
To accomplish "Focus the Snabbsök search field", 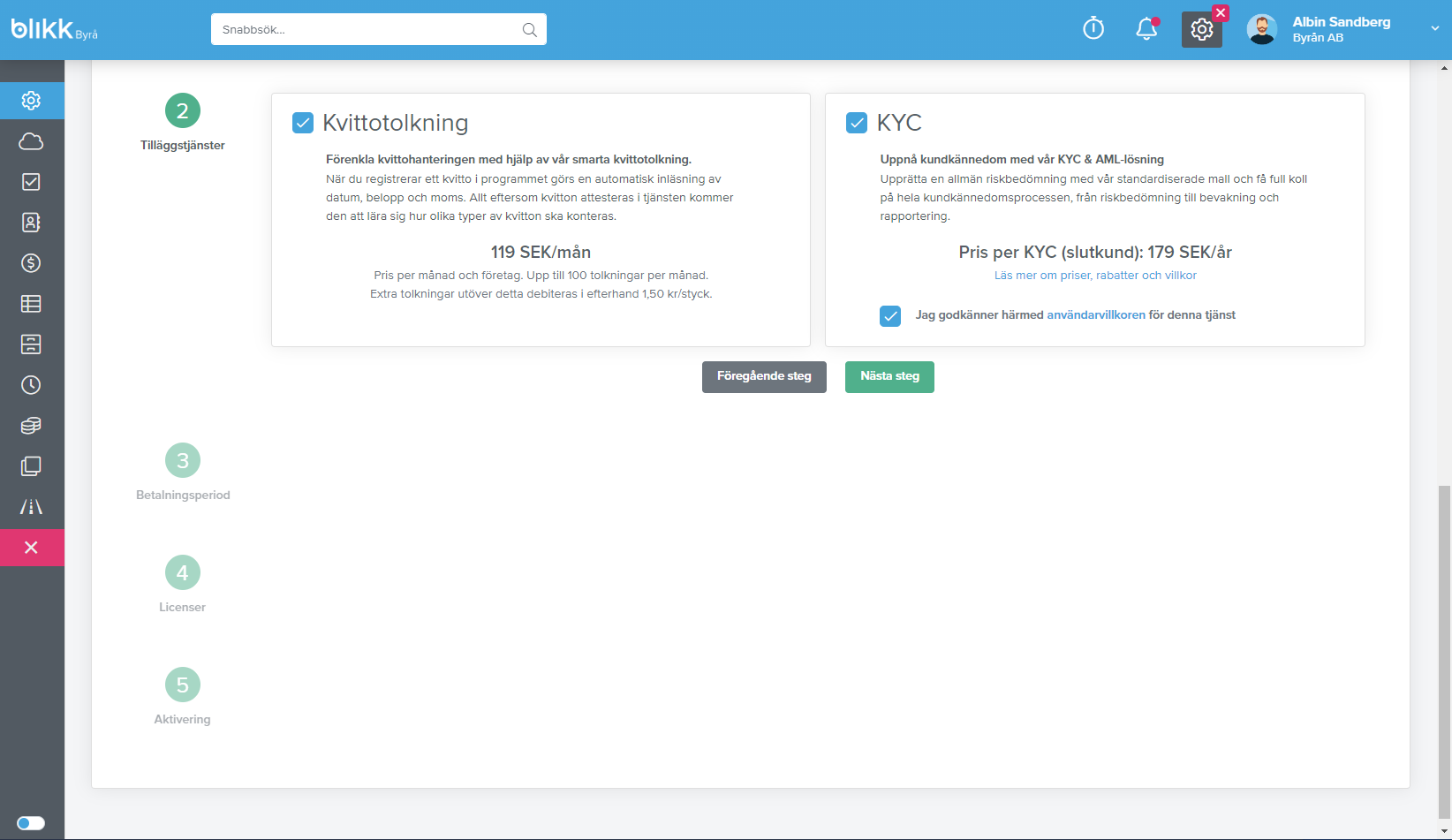I will pos(379,29).
